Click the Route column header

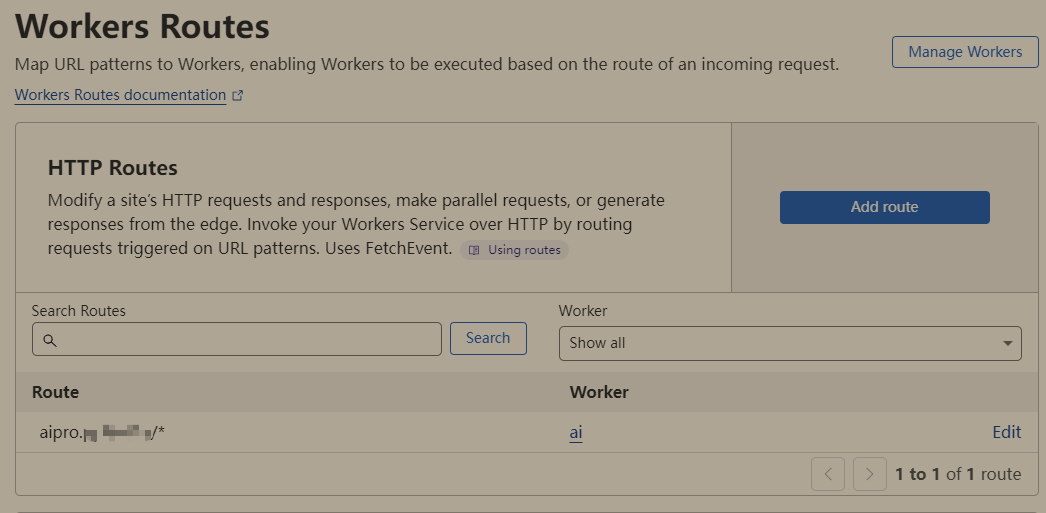55,392
